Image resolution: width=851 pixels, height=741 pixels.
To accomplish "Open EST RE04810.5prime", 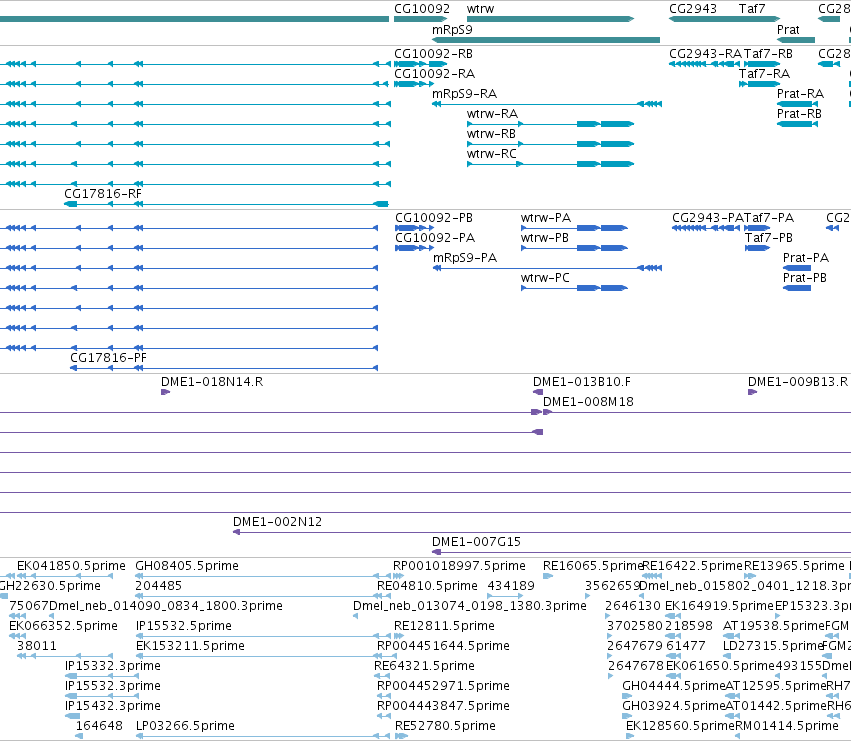I will pyautogui.click(x=427, y=586).
